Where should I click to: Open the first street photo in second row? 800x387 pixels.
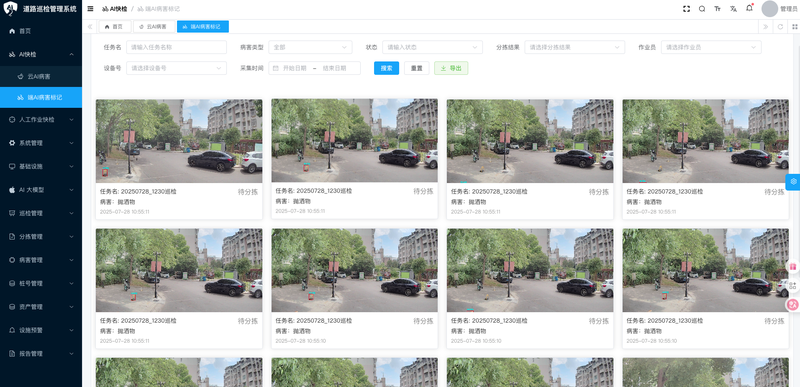point(179,270)
